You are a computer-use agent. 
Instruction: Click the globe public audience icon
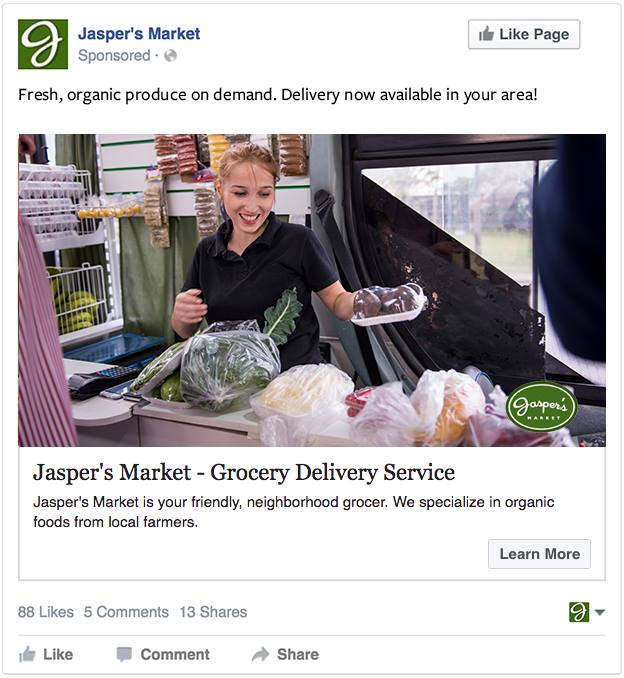pos(170,56)
